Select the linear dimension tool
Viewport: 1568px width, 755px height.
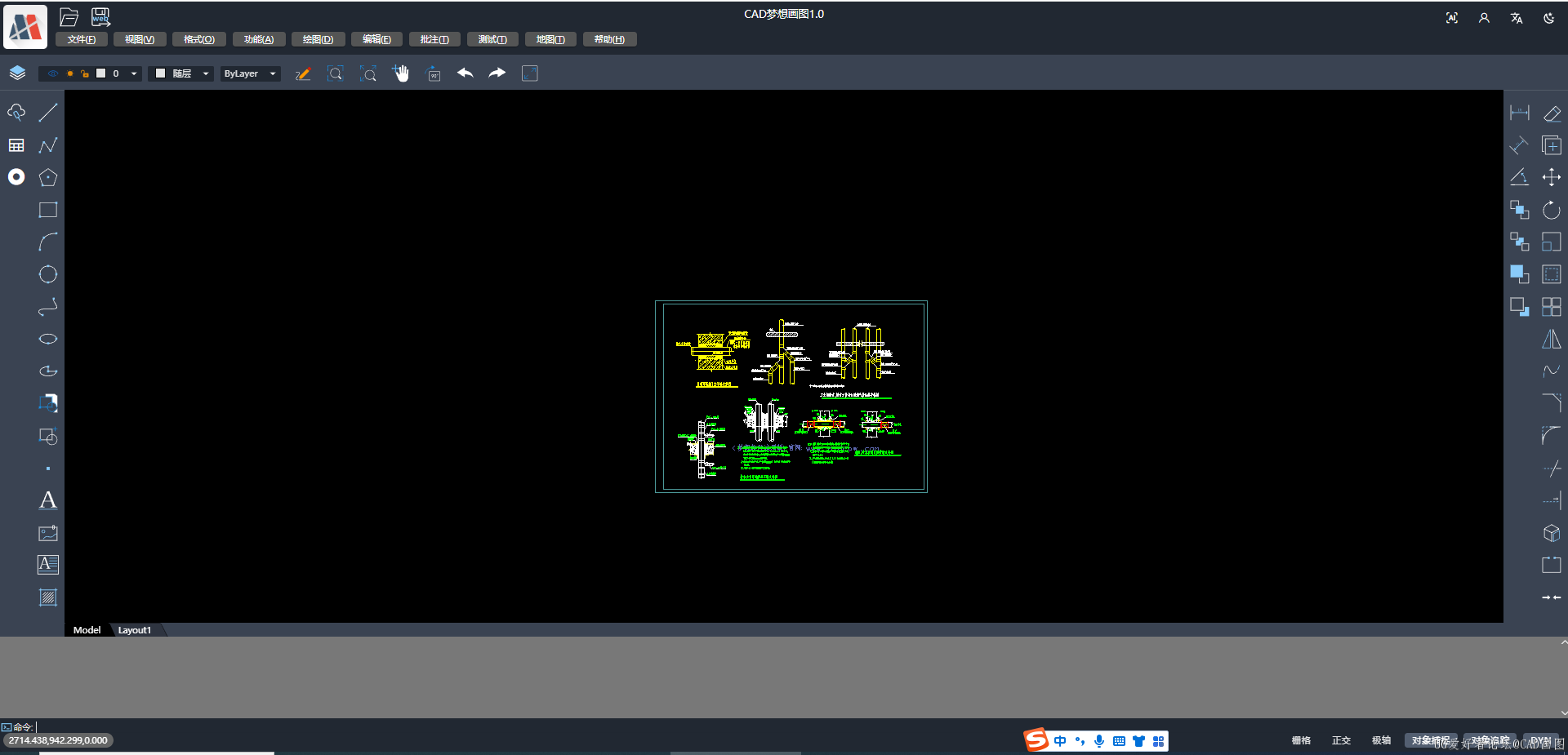1520,113
